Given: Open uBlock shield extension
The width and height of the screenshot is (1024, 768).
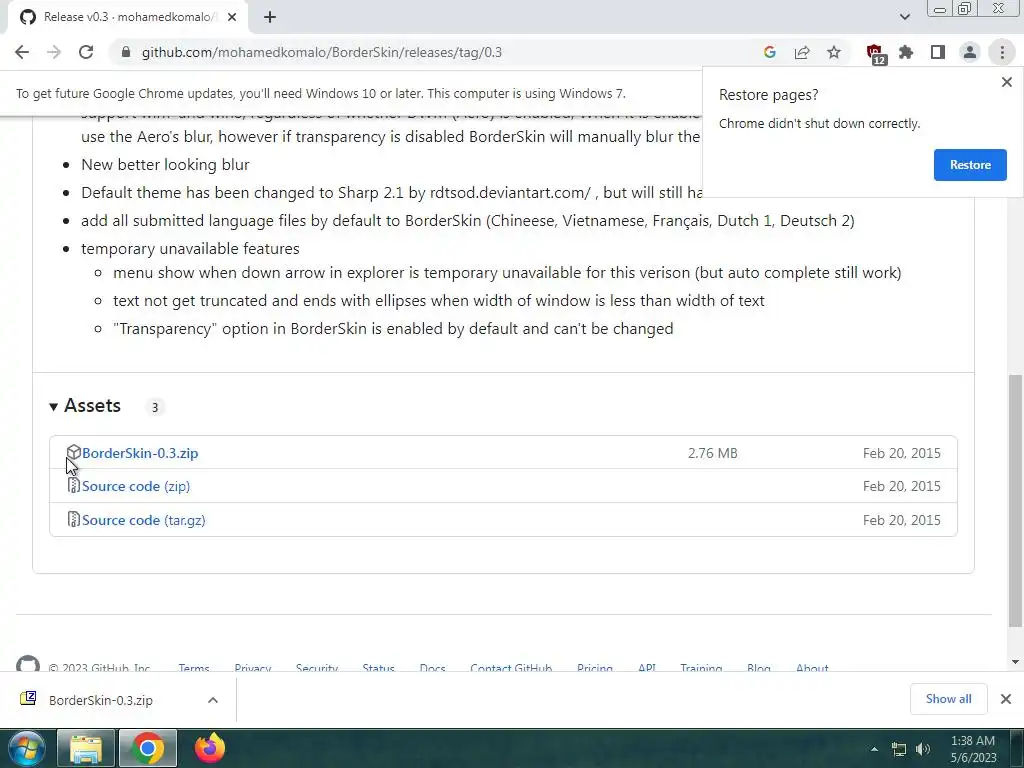Looking at the screenshot, I should (875, 53).
